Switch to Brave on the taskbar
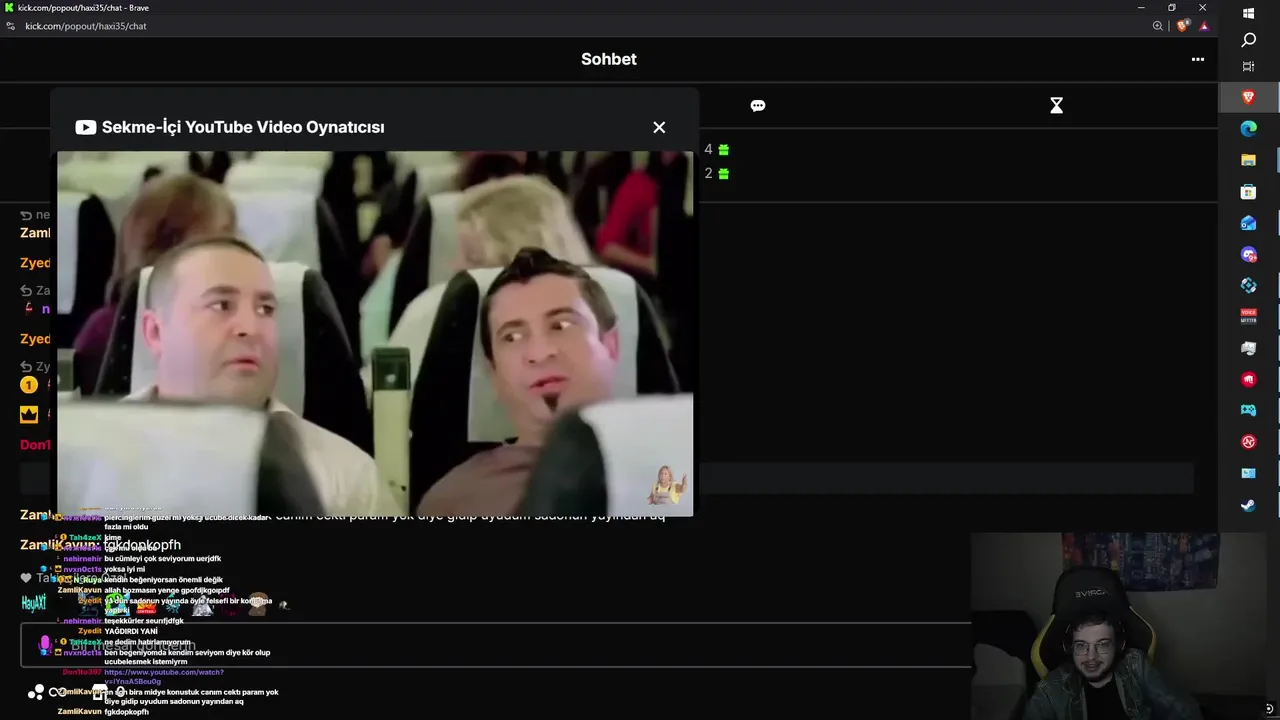 point(1248,97)
